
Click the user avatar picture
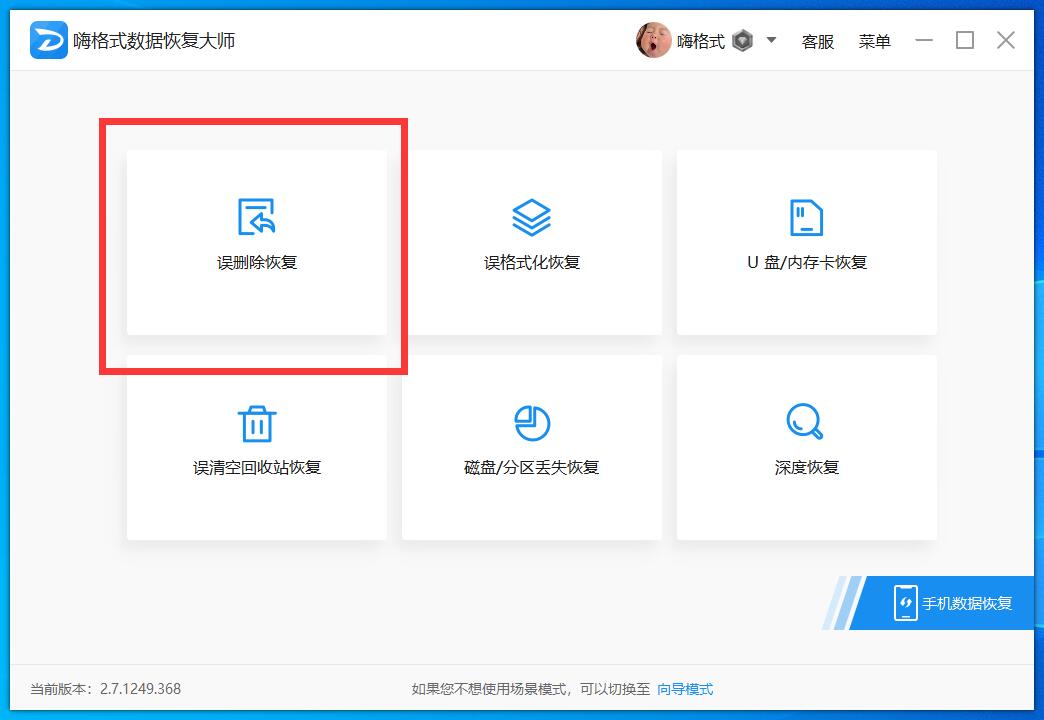pyautogui.click(x=653, y=41)
